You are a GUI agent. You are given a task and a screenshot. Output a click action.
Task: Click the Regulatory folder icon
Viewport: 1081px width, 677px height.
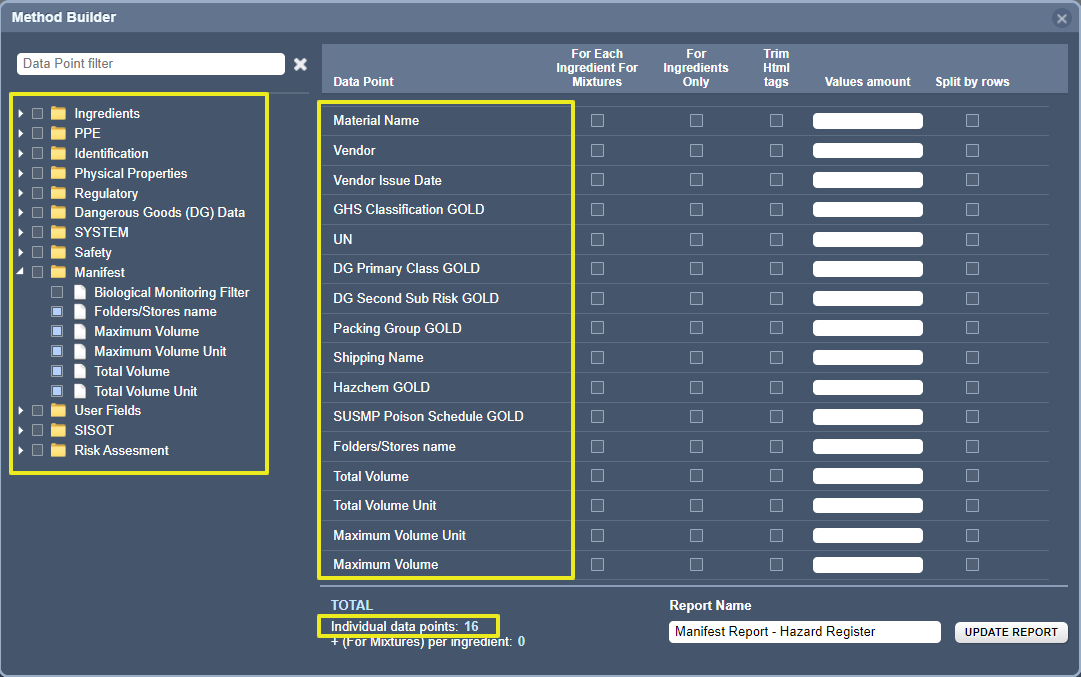61,192
